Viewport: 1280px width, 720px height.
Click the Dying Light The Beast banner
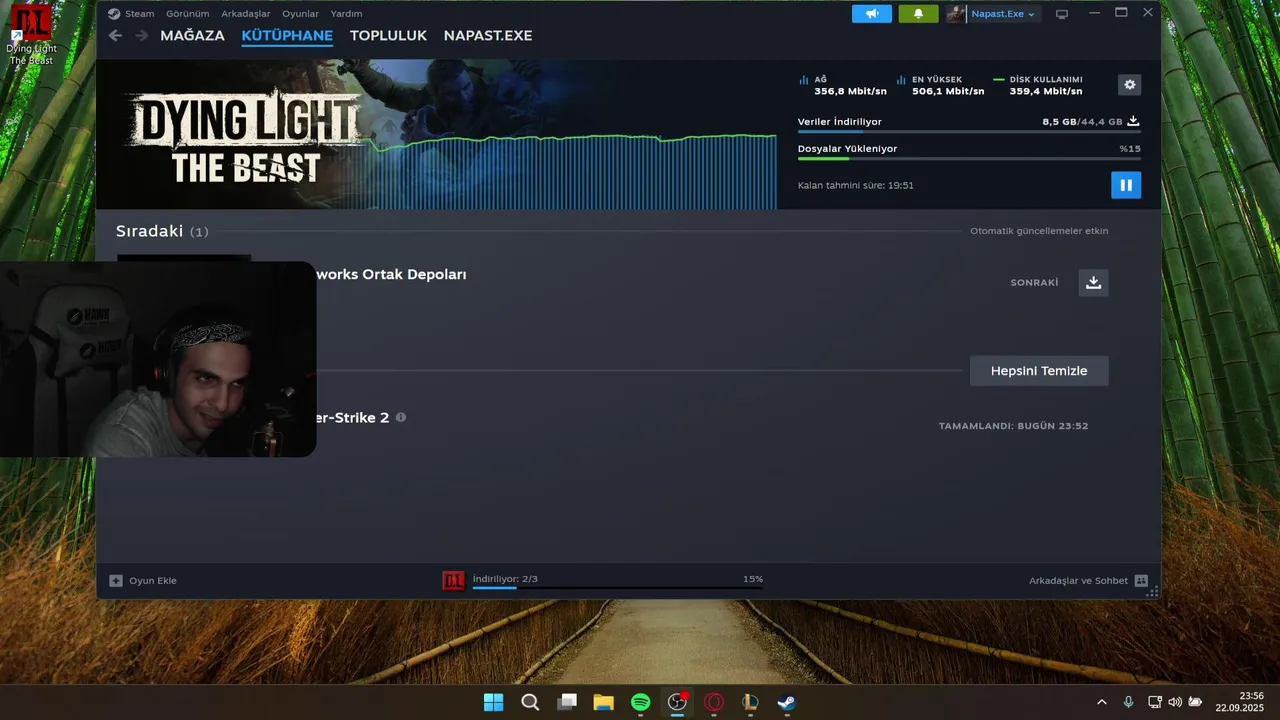pyautogui.click(x=245, y=135)
